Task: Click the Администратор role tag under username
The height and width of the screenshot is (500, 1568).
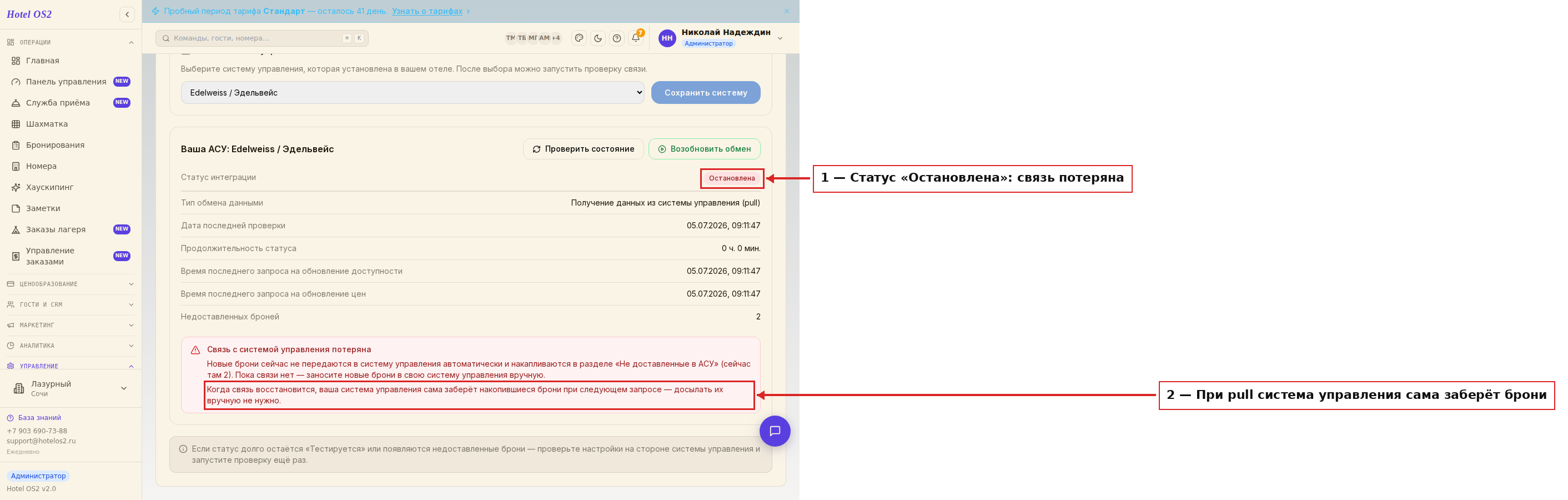Action: tap(708, 44)
